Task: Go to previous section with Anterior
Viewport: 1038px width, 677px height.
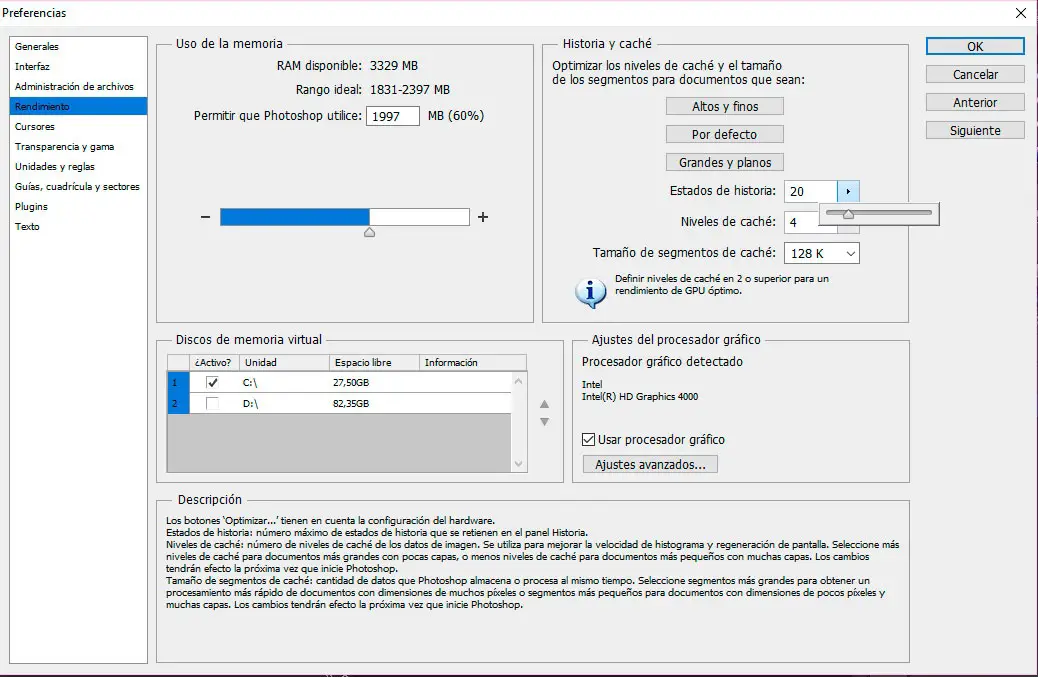Action: [x=975, y=103]
